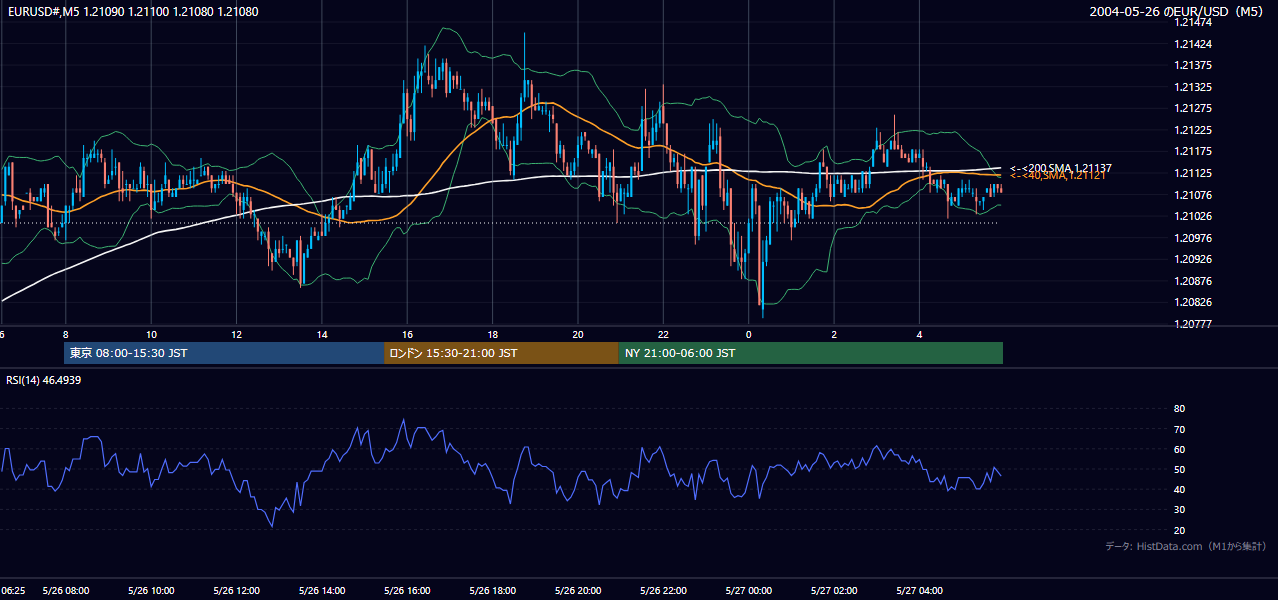Select the 東京 08:00-15:30 JST session bar
The image size is (1278, 600).
point(223,353)
